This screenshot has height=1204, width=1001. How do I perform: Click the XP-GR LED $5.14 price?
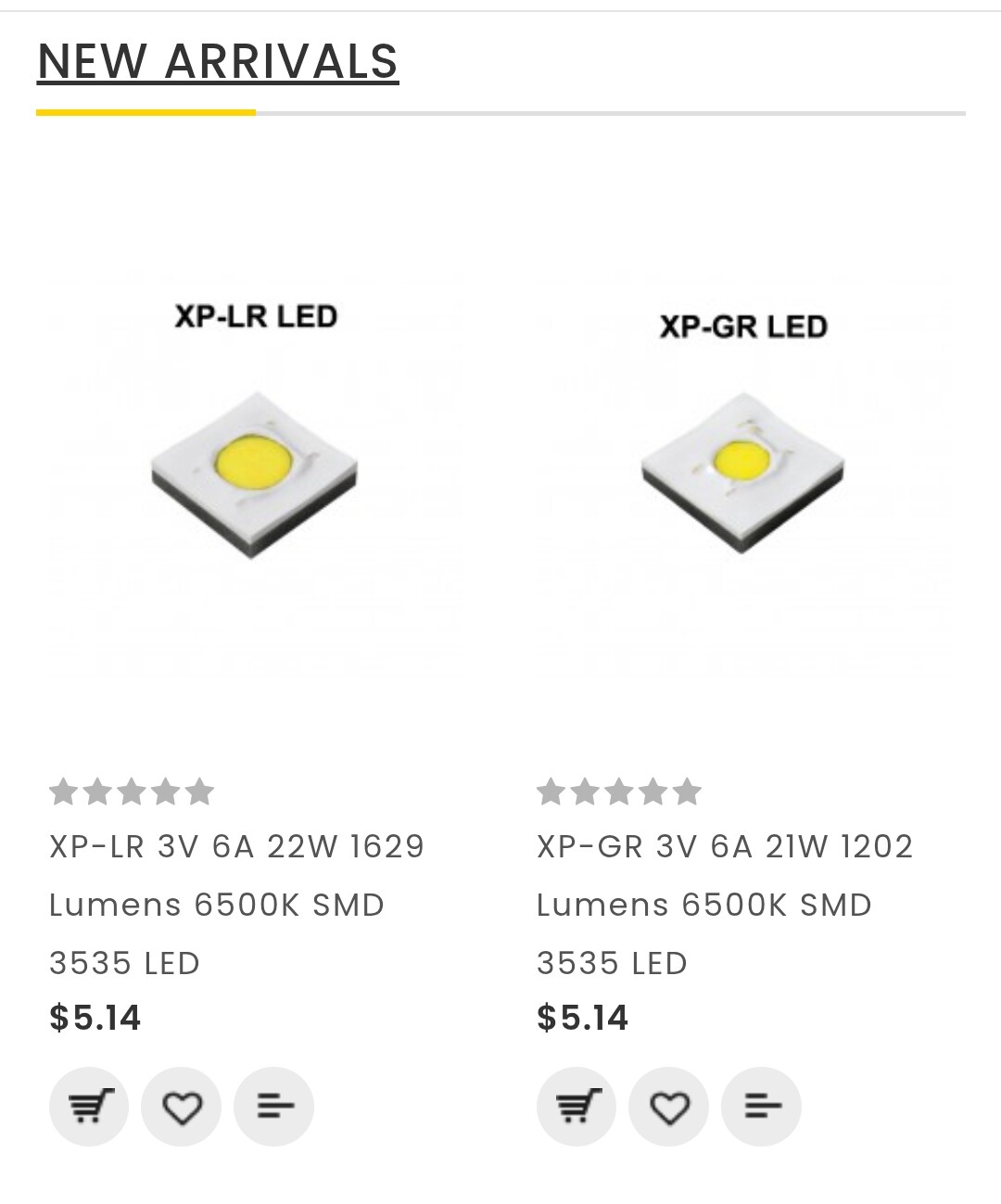[582, 1018]
